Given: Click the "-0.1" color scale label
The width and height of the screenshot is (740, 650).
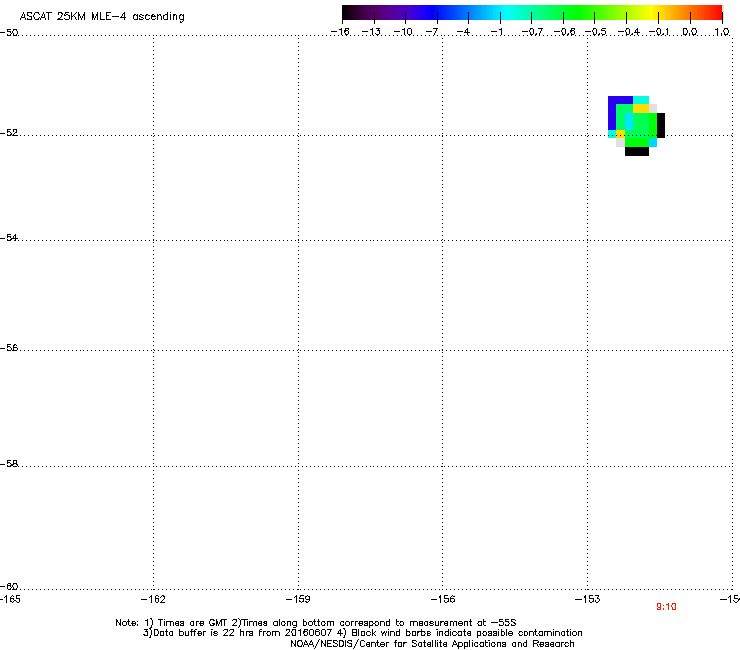Looking at the screenshot, I should (659, 32).
